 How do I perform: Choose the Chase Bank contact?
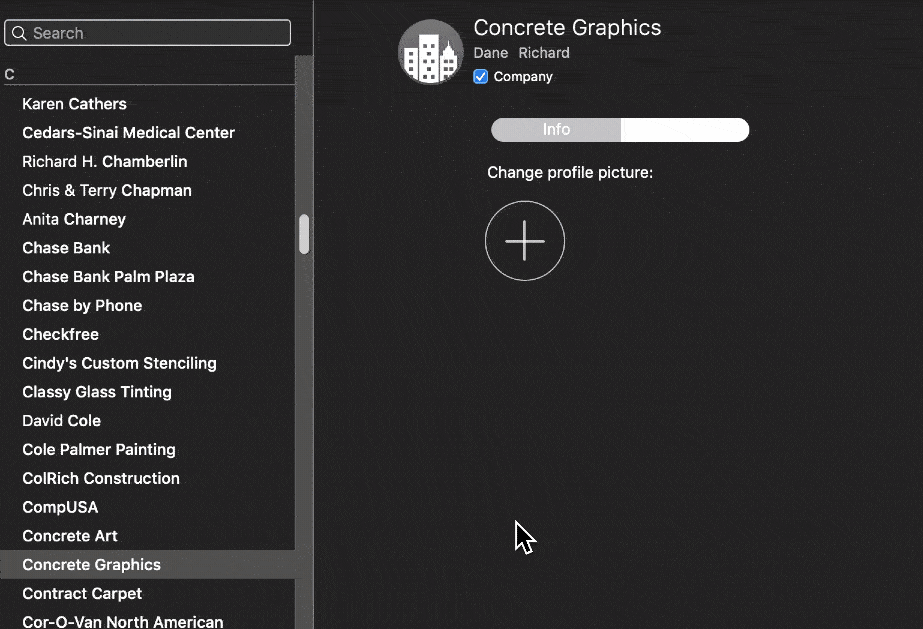[x=147, y=248]
